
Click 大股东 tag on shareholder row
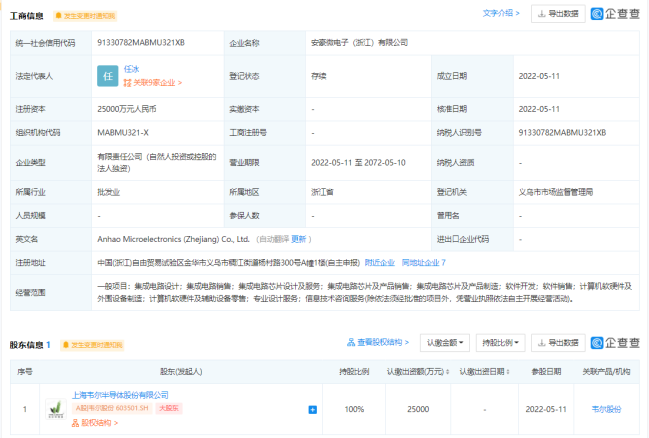tap(169, 408)
